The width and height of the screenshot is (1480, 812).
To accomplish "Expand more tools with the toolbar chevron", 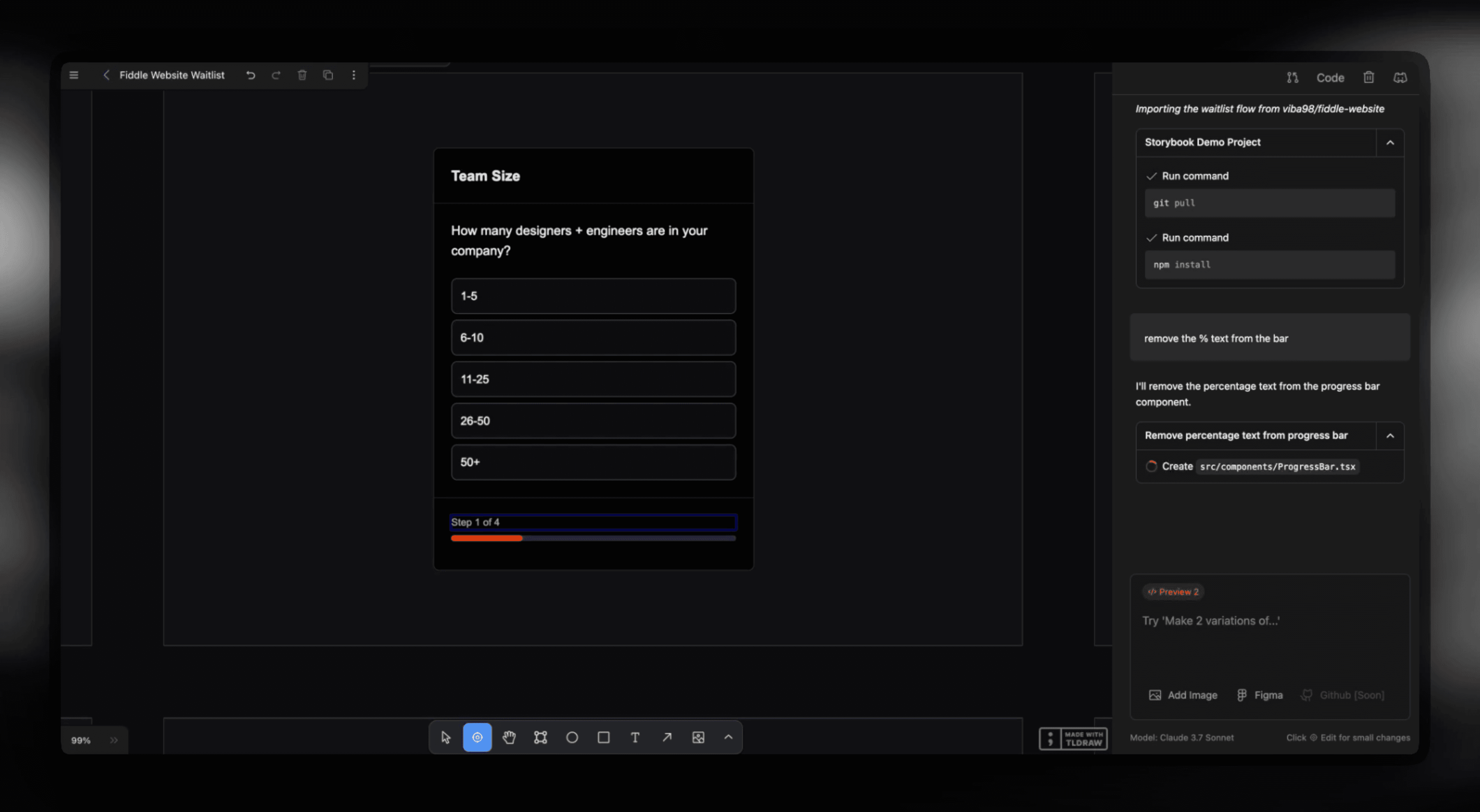I will tap(728, 737).
